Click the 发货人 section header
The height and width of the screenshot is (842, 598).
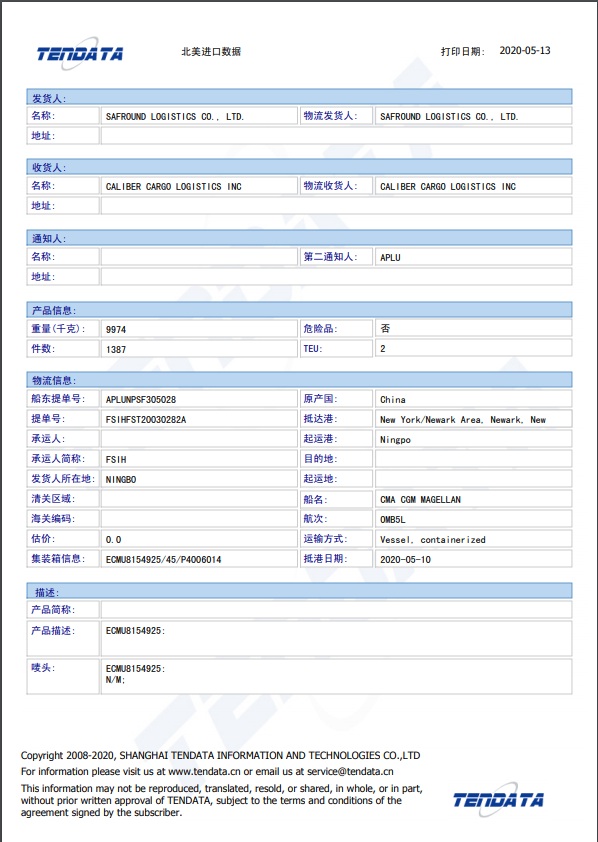coord(299,97)
